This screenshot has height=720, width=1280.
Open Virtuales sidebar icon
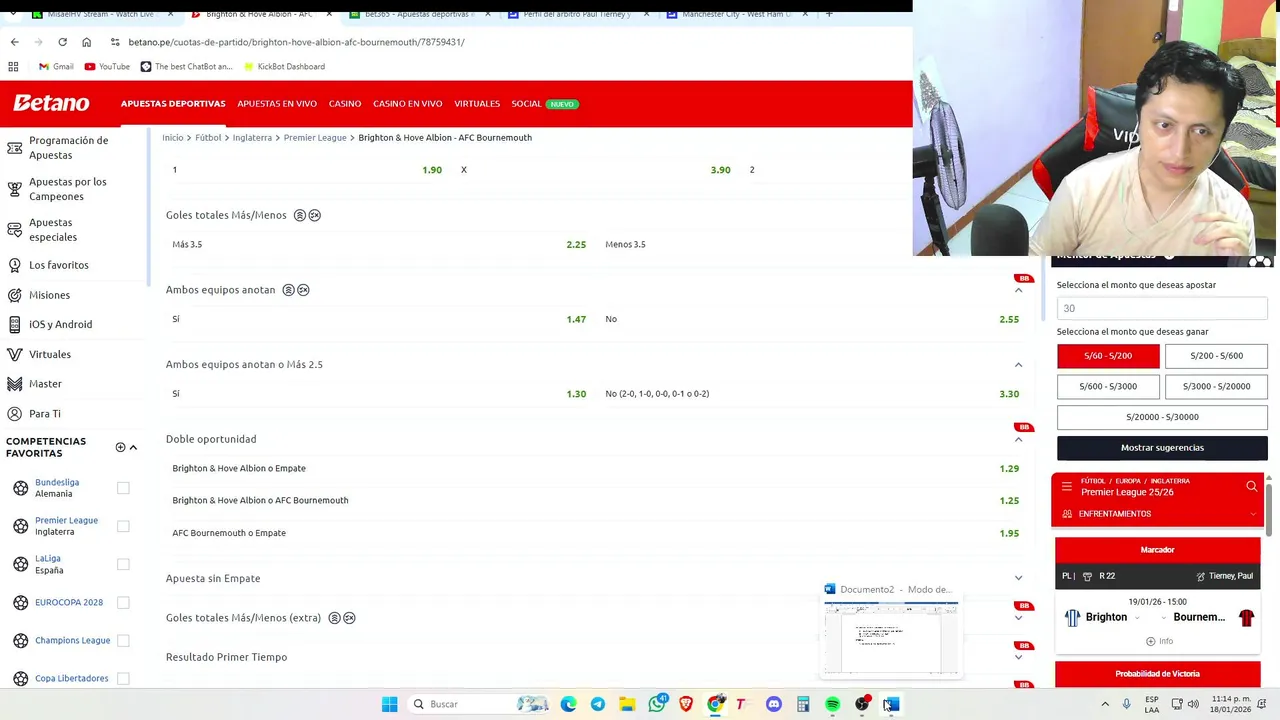[x=15, y=354]
